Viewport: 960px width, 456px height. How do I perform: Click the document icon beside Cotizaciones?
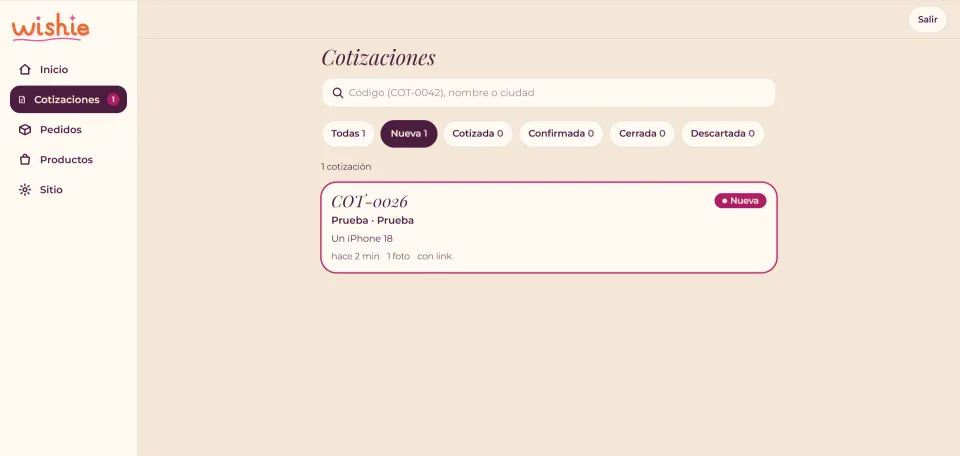(x=22, y=100)
